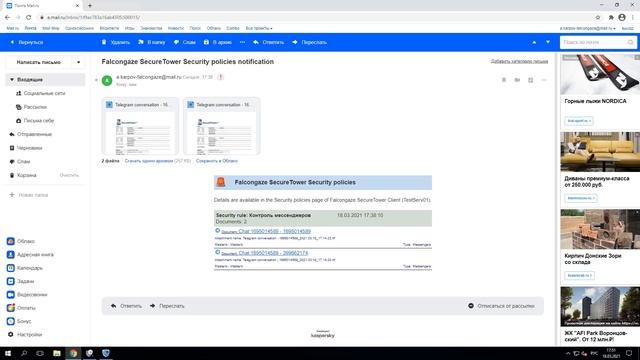This screenshot has width=640, height=360.
Task: Open second Telegram conversation attachment thumbnail
Action: (x=222, y=126)
